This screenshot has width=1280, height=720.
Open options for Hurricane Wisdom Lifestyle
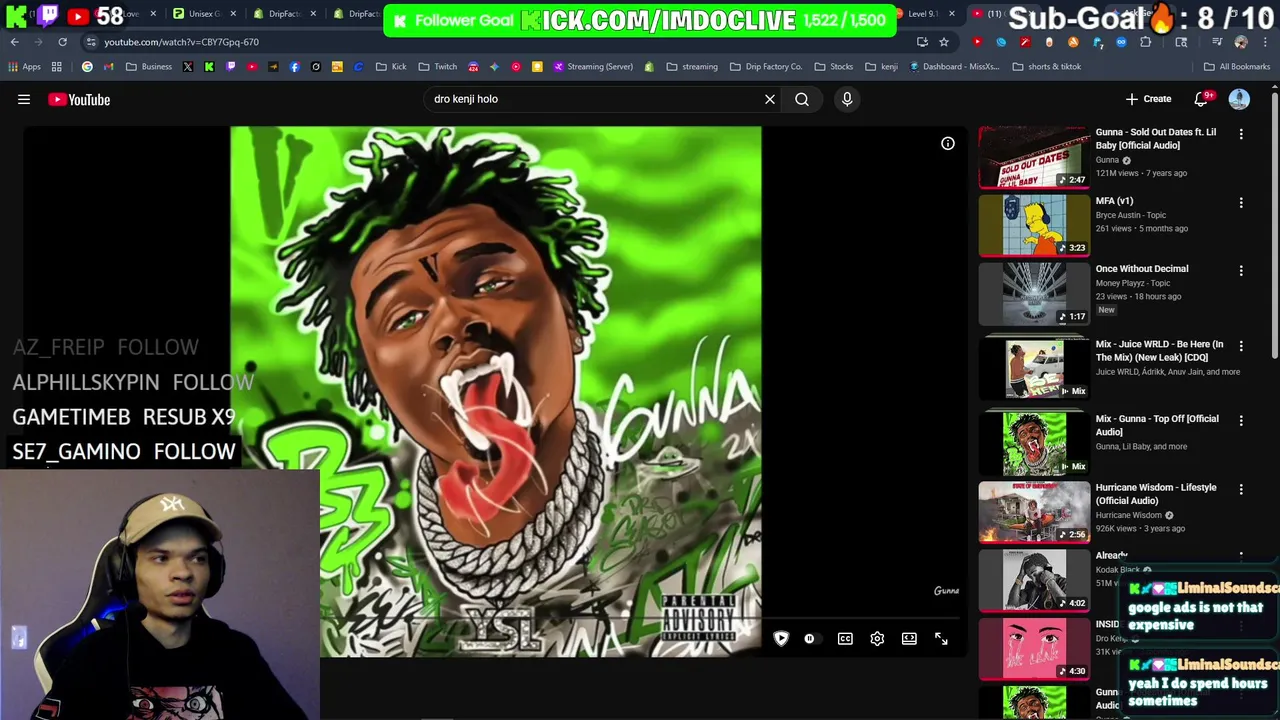click(1241, 489)
